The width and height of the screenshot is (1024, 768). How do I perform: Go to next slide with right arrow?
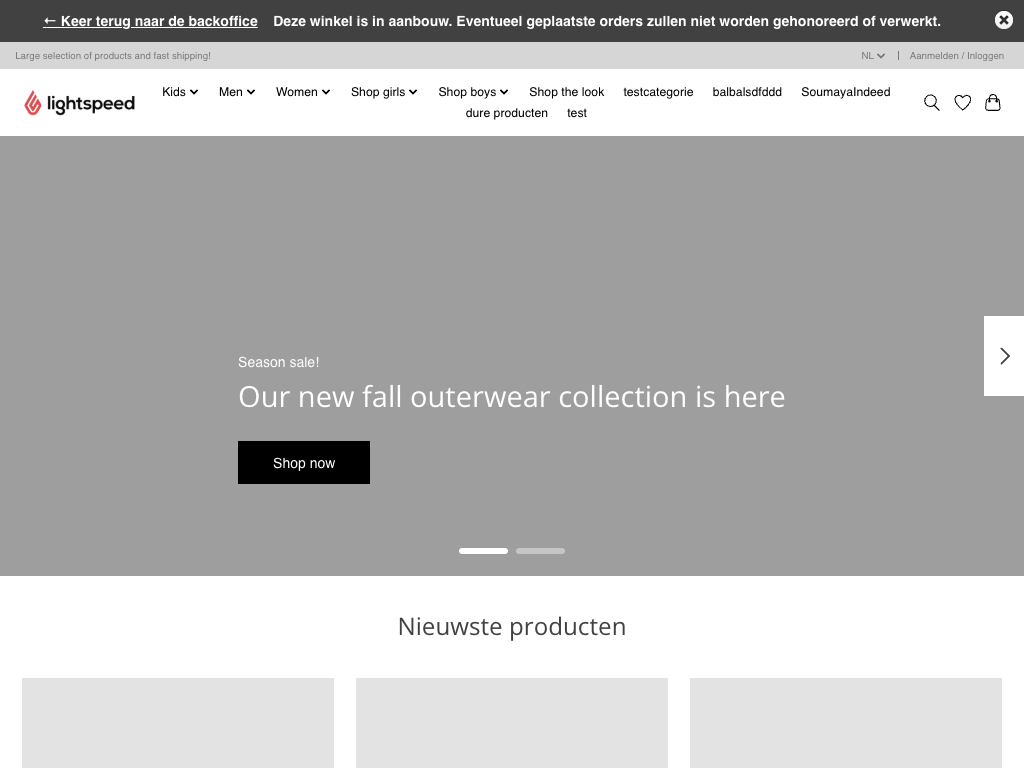click(1004, 356)
